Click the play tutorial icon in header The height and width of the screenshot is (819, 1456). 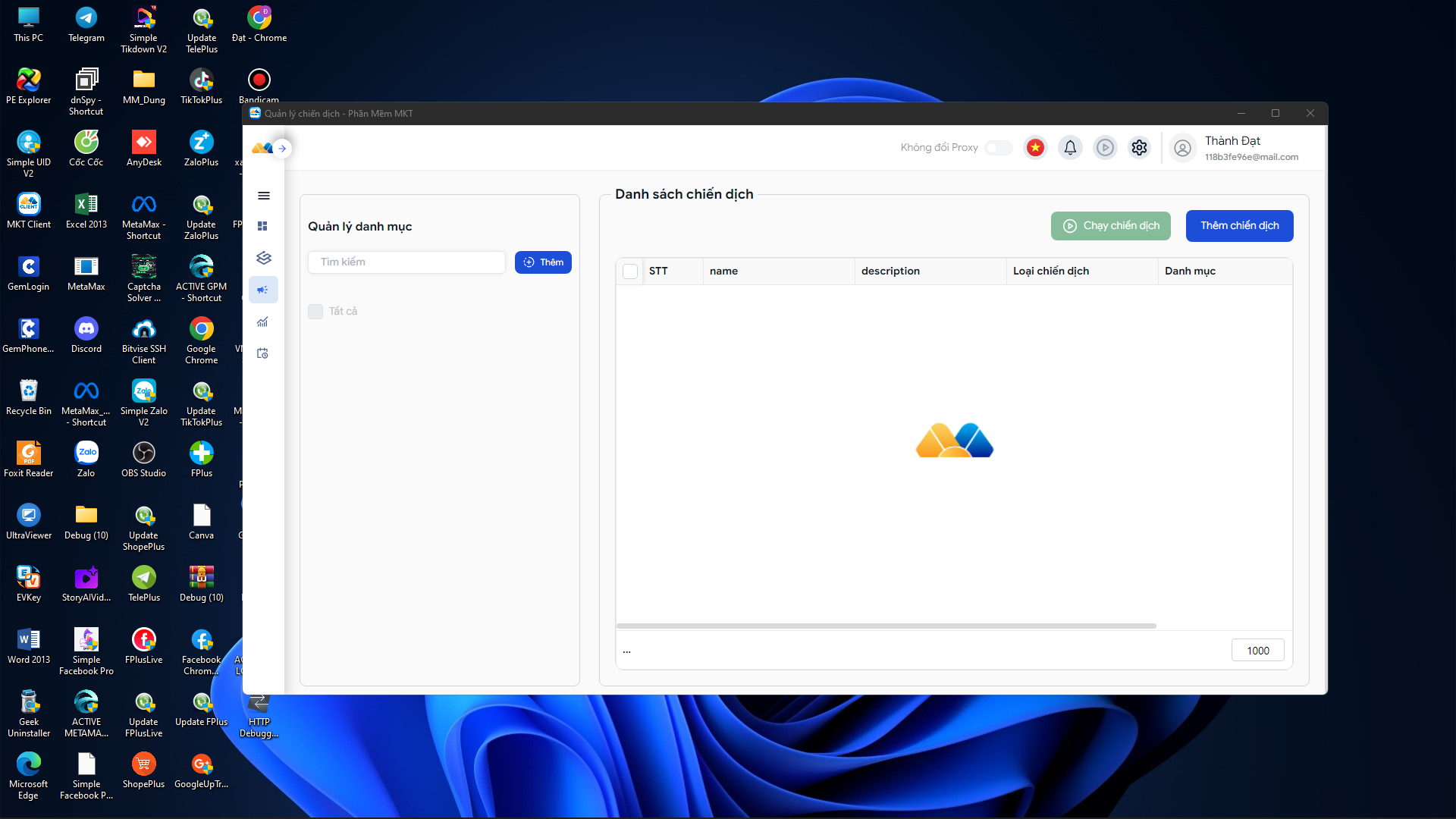pos(1105,148)
